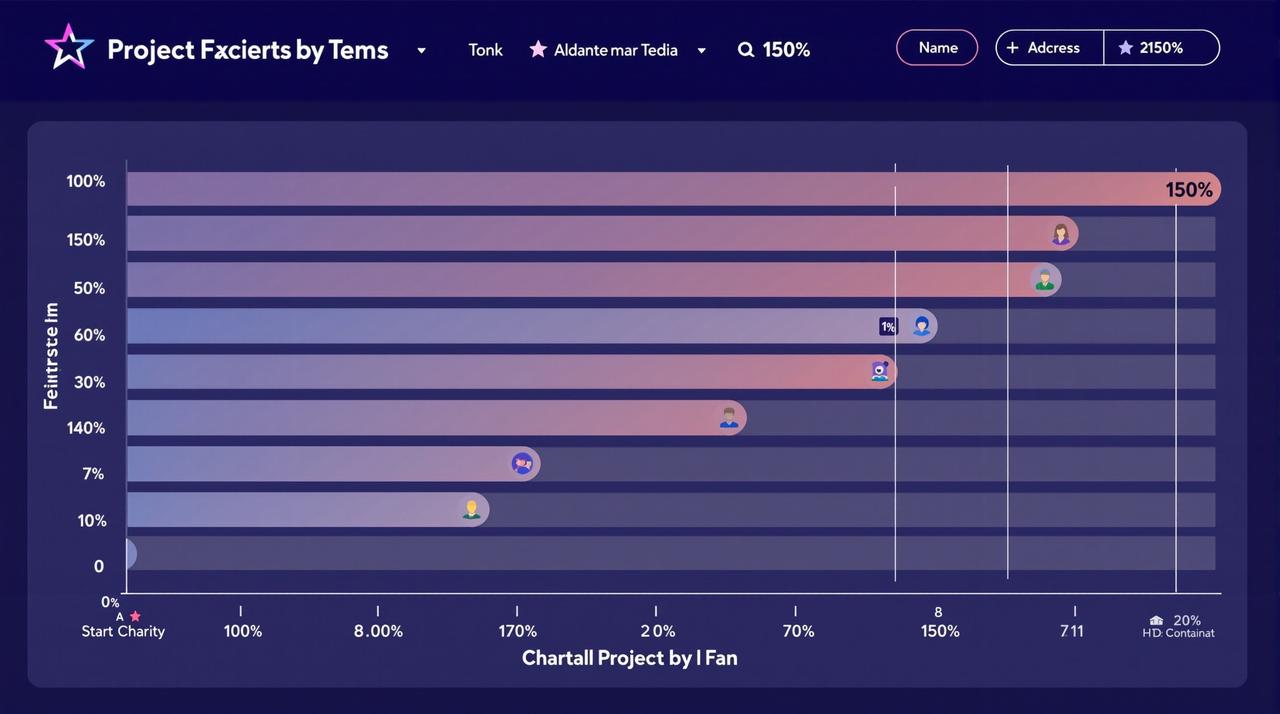Click the blue-haired avatar on the 60% bar
The width and height of the screenshot is (1280, 714).
tap(921, 326)
